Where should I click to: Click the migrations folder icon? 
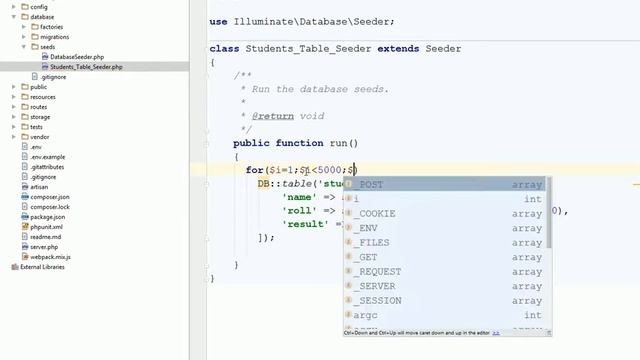(35, 37)
